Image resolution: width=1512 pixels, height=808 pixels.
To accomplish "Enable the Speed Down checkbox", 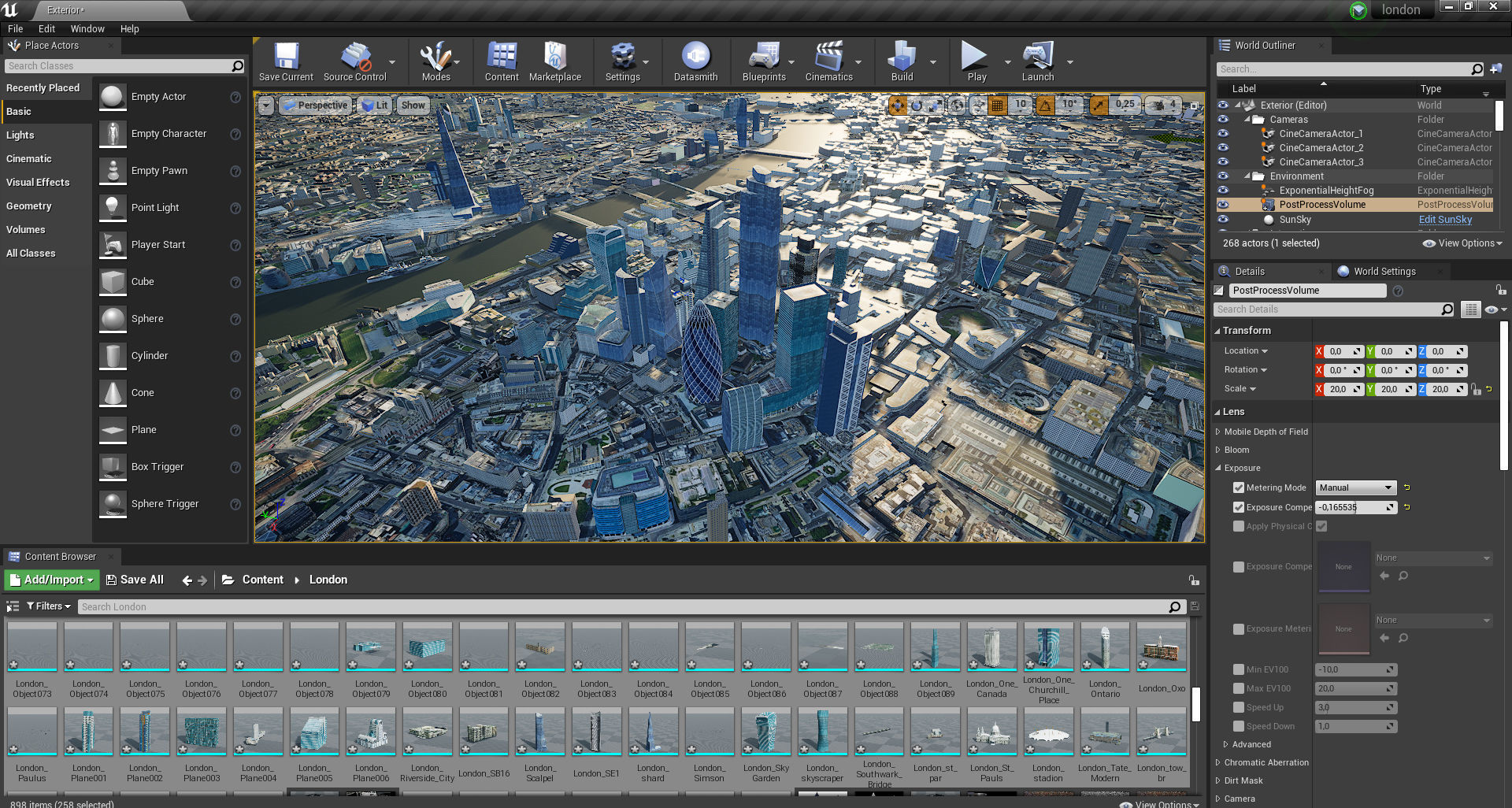I will (1239, 727).
